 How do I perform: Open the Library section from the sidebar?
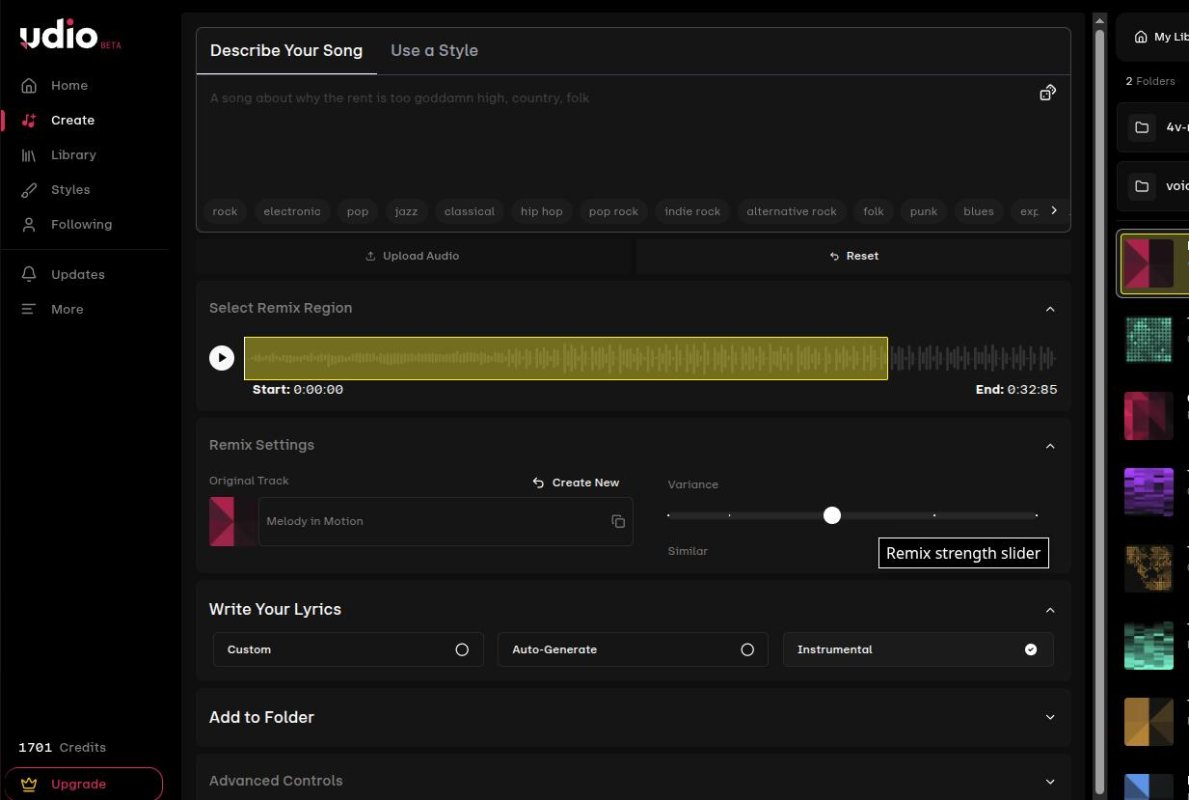point(74,154)
